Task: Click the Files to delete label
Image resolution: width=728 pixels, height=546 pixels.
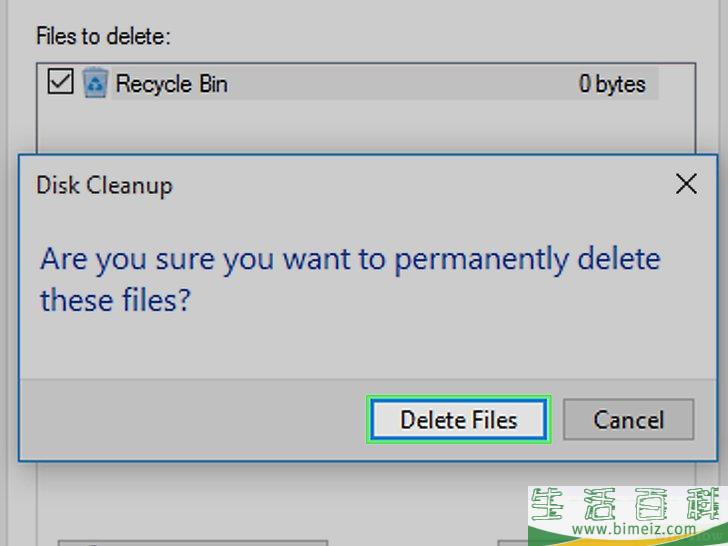Action: (104, 36)
